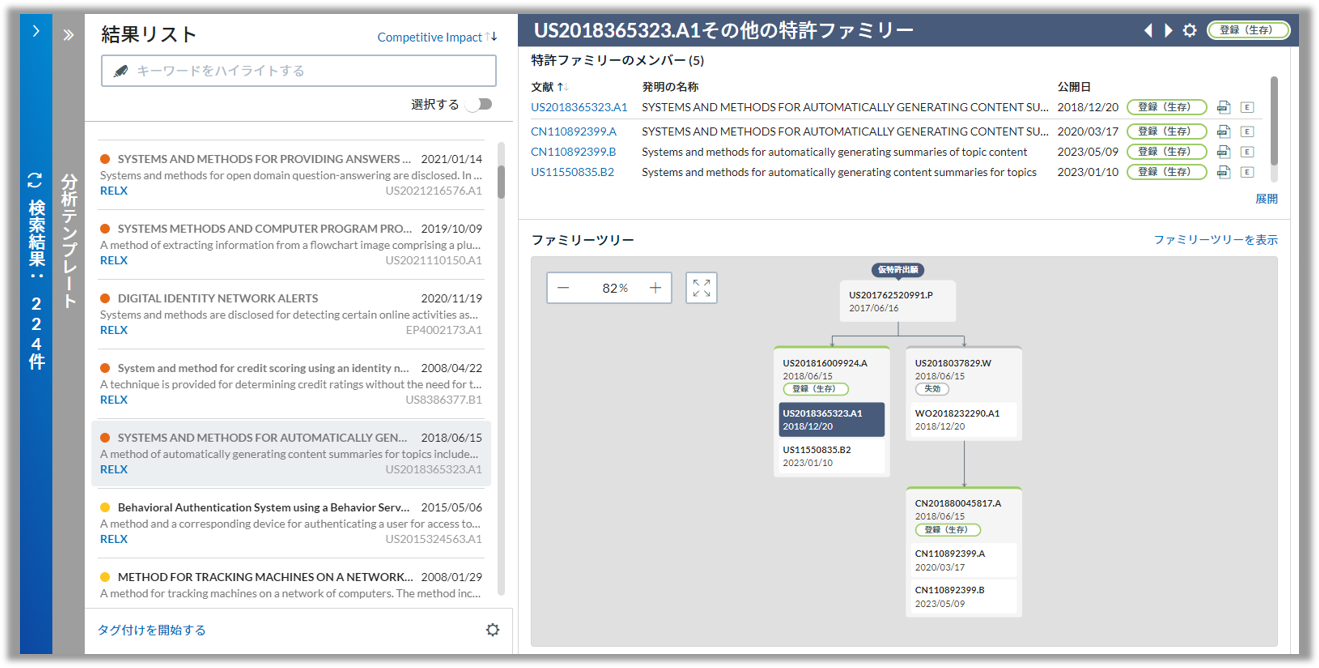Open result list settings gear icon
Screen dimensions: 1319x668
(492, 630)
